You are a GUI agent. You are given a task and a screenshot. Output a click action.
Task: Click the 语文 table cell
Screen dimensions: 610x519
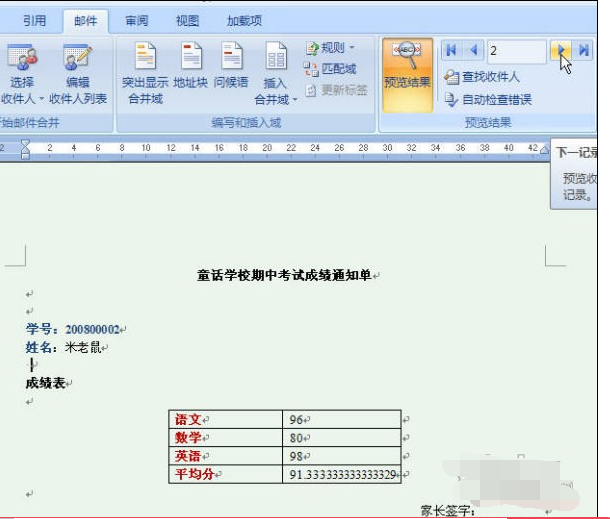click(x=226, y=419)
